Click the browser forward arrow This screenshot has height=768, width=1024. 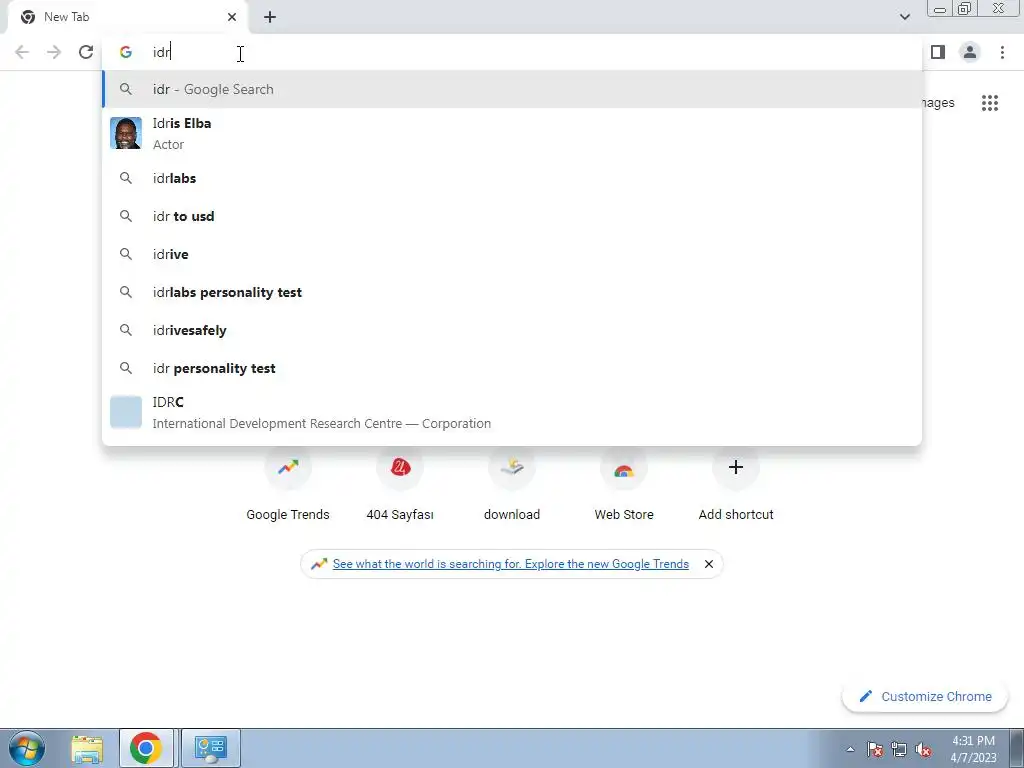[x=54, y=52]
